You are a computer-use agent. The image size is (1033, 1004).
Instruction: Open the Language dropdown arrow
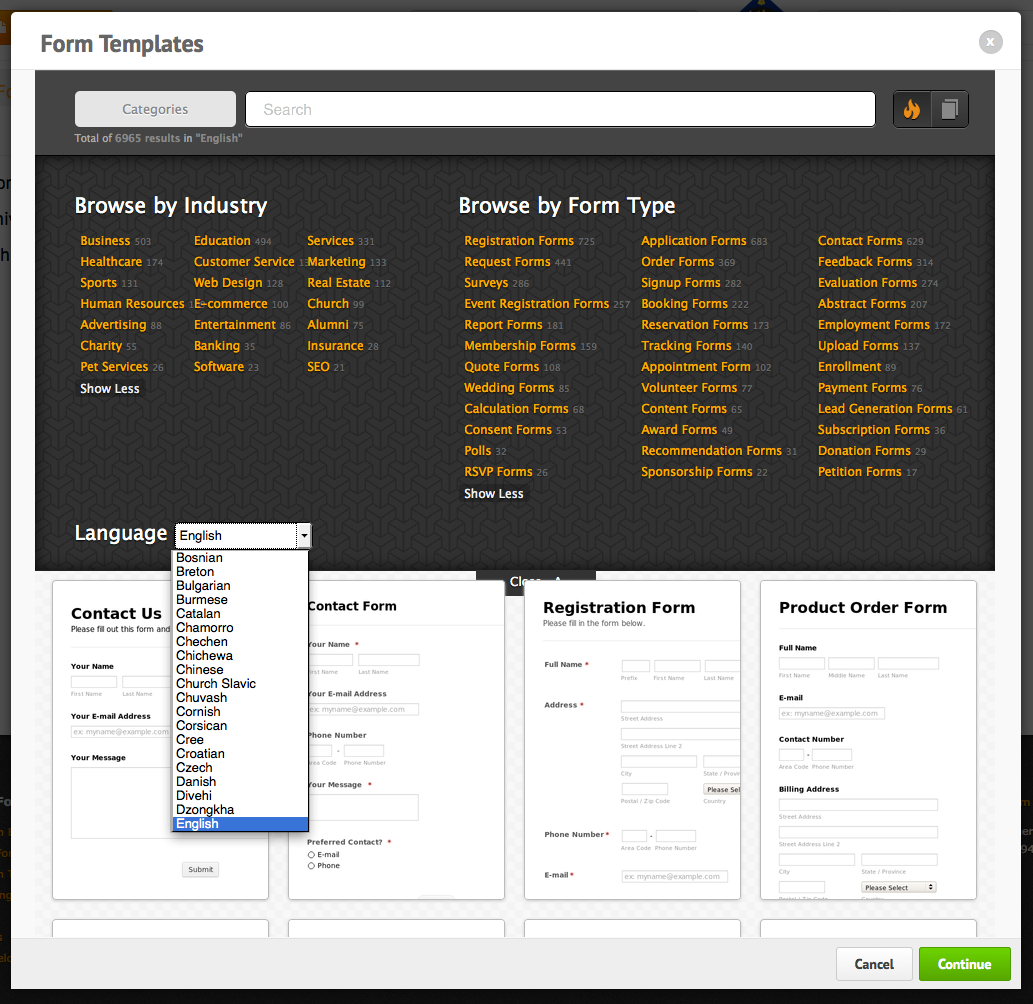(x=304, y=536)
